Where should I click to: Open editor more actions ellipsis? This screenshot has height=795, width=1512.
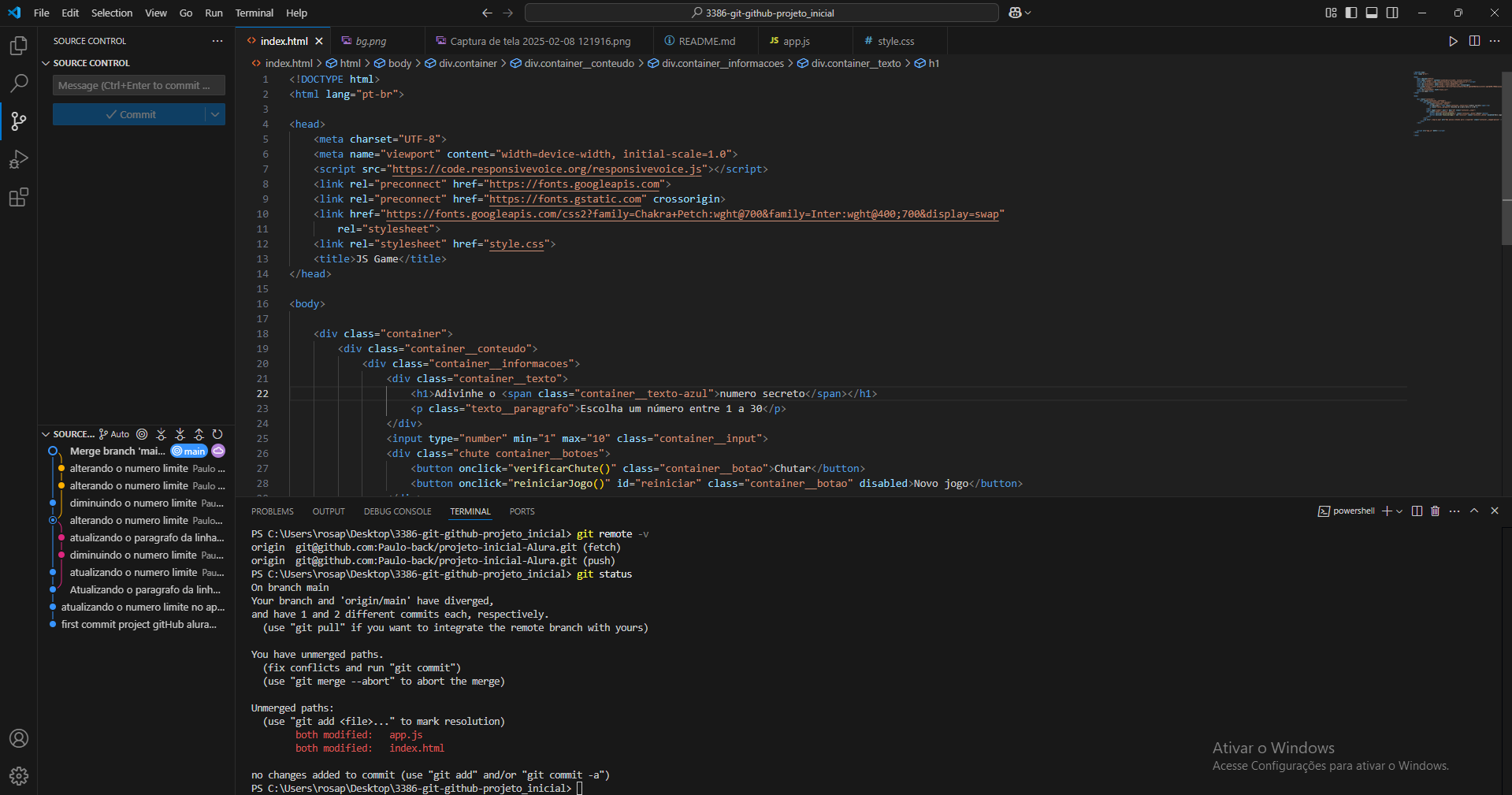click(1495, 41)
